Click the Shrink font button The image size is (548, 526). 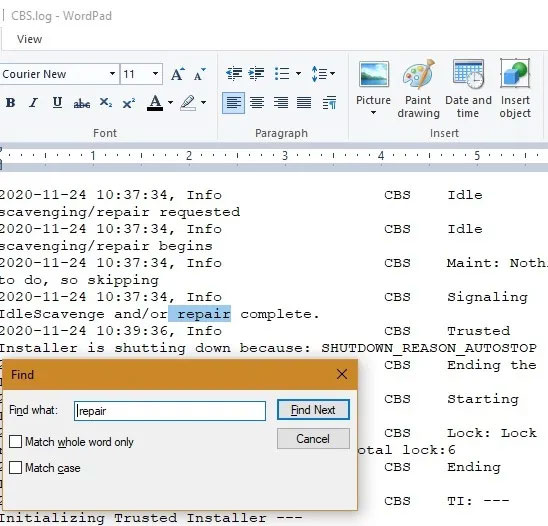(200, 74)
